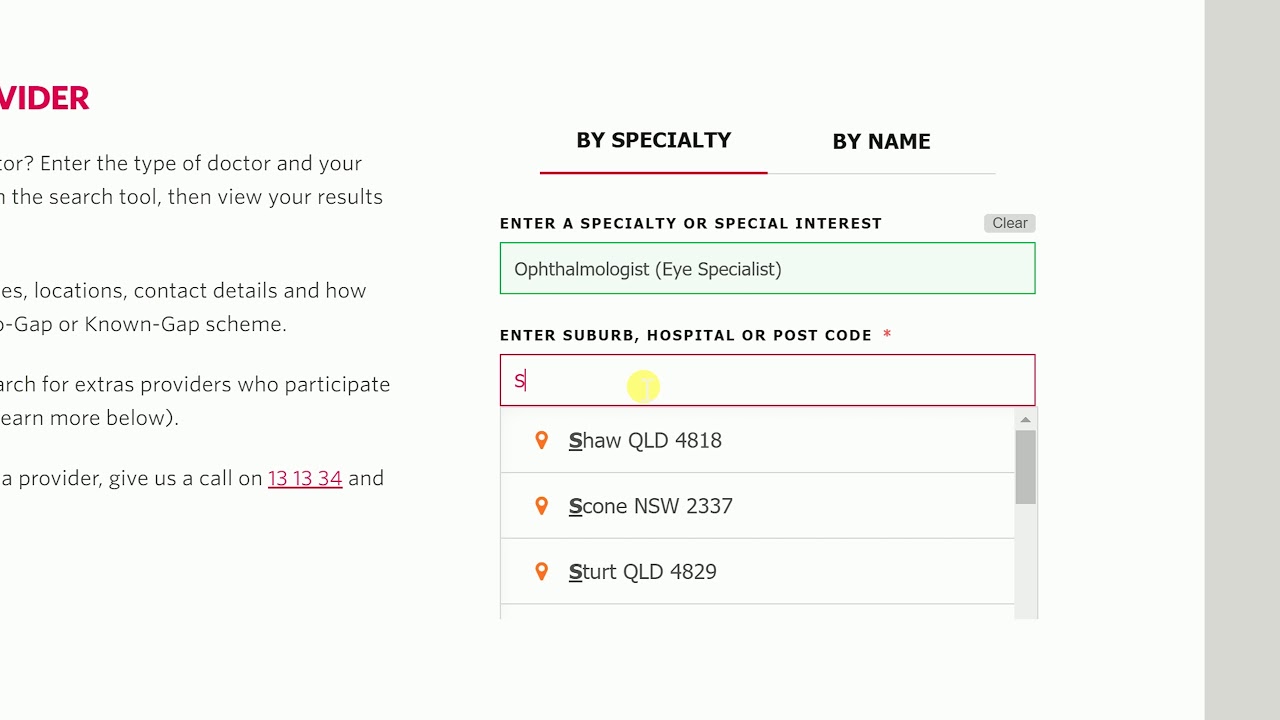Click the grey page margin on the right
Viewport: 1280px width, 720px height.
pyautogui.click(x=1242, y=360)
